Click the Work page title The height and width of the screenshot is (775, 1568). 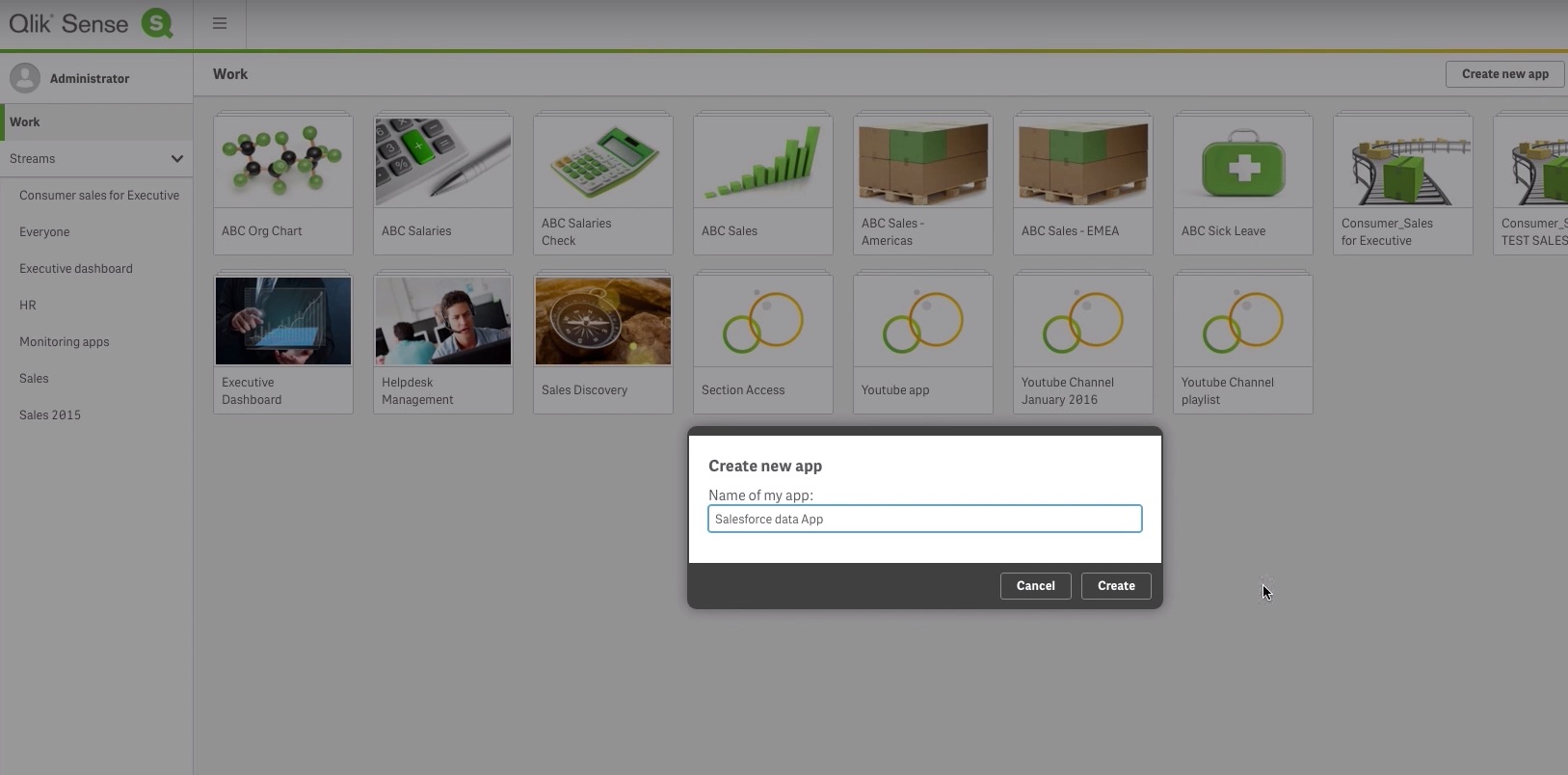pyautogui.click(x=230, y=74)
